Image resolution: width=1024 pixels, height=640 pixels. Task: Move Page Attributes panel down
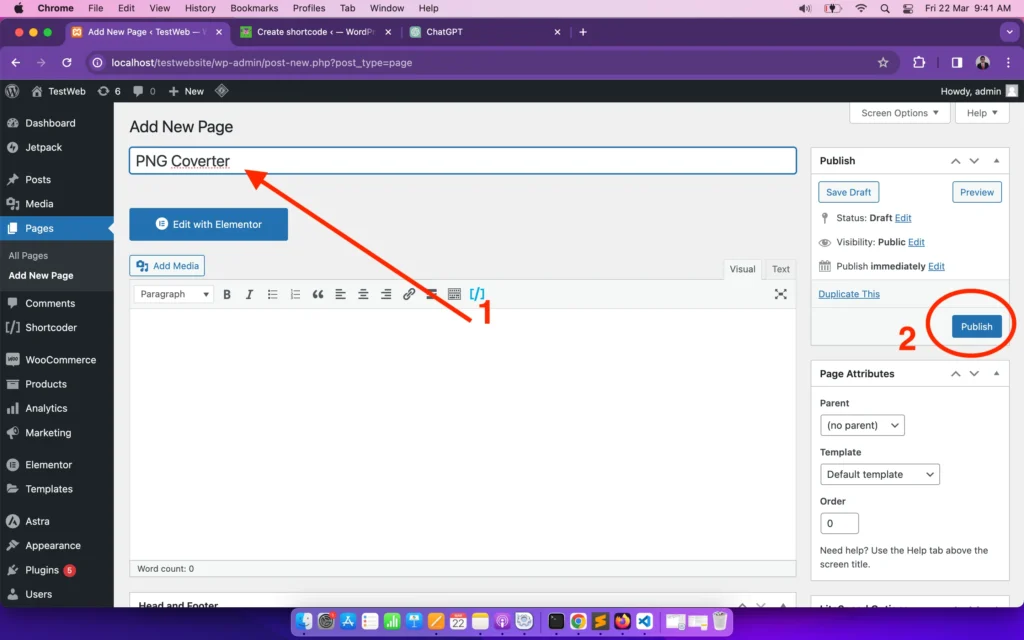point(974,374)
